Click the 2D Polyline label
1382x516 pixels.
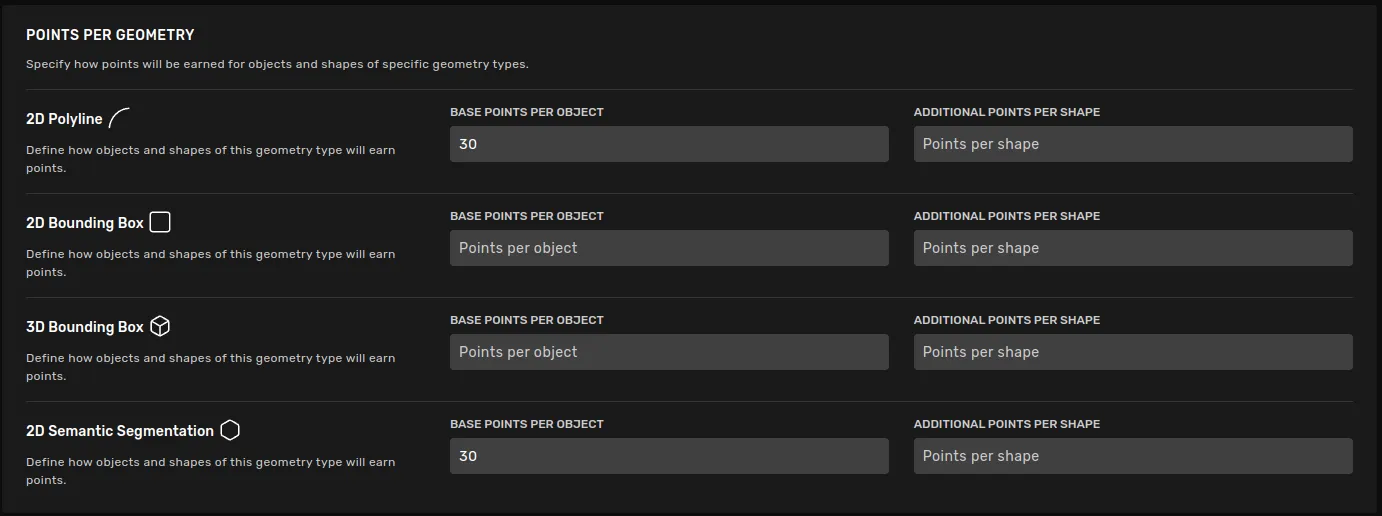(x=64, y=119)
